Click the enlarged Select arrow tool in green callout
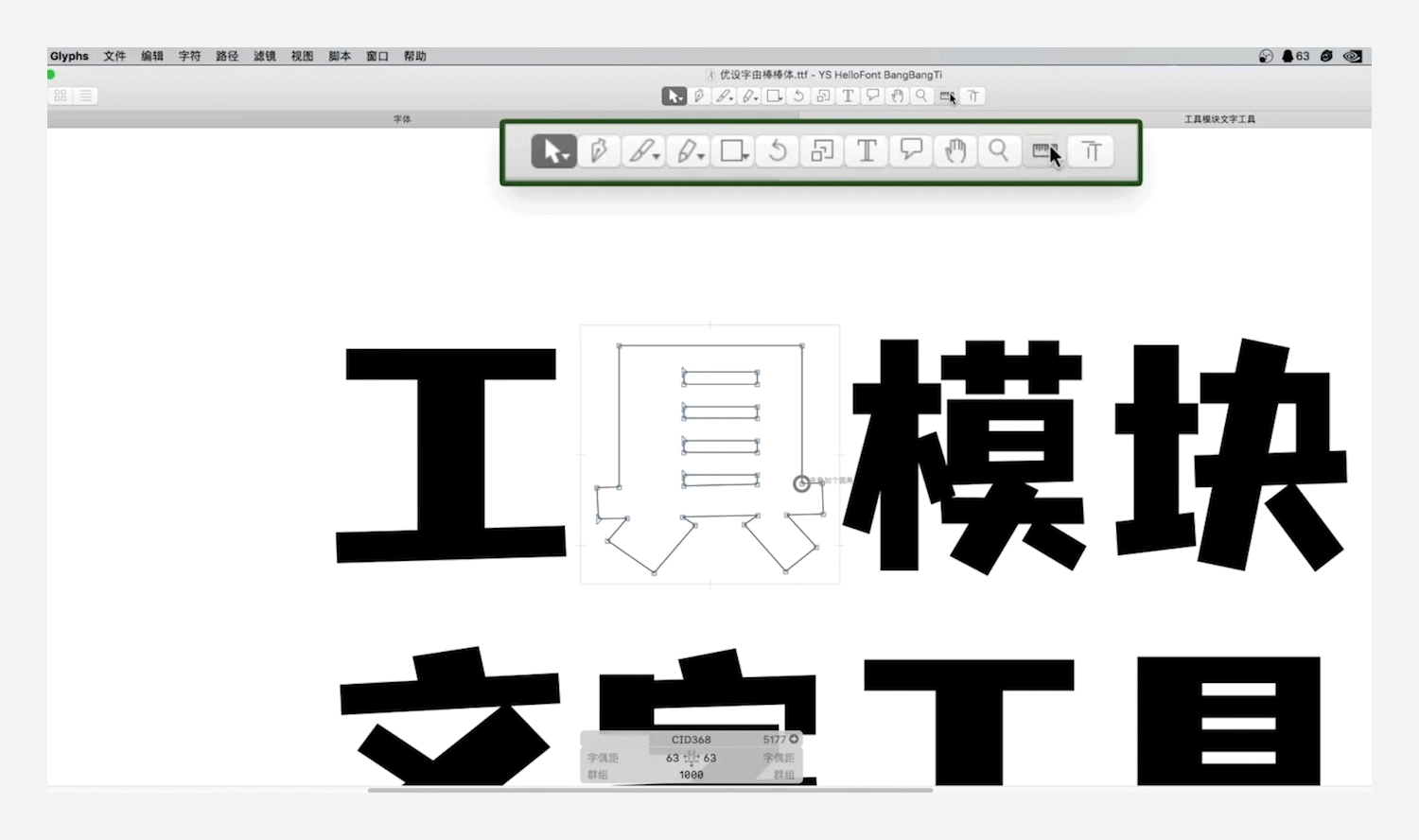 (x=554, y=151)
